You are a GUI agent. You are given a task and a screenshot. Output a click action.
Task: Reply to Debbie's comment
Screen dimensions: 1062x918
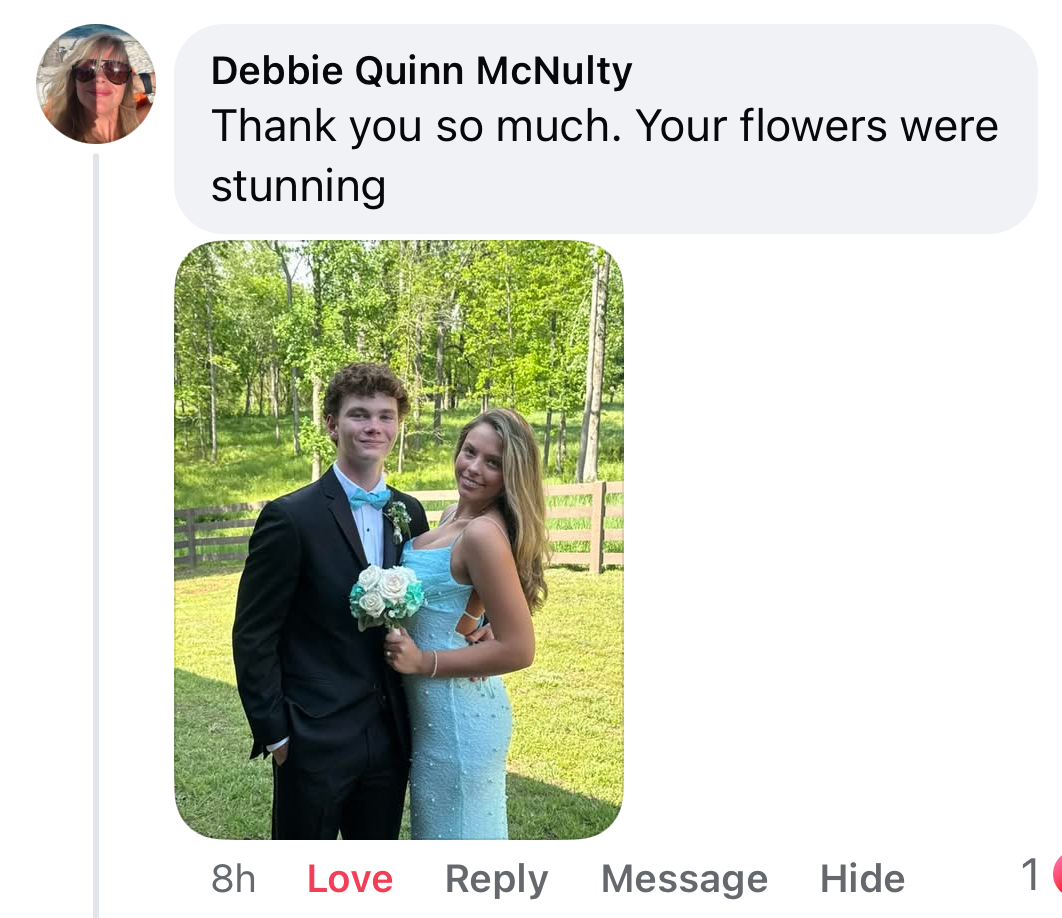(496, 879)
